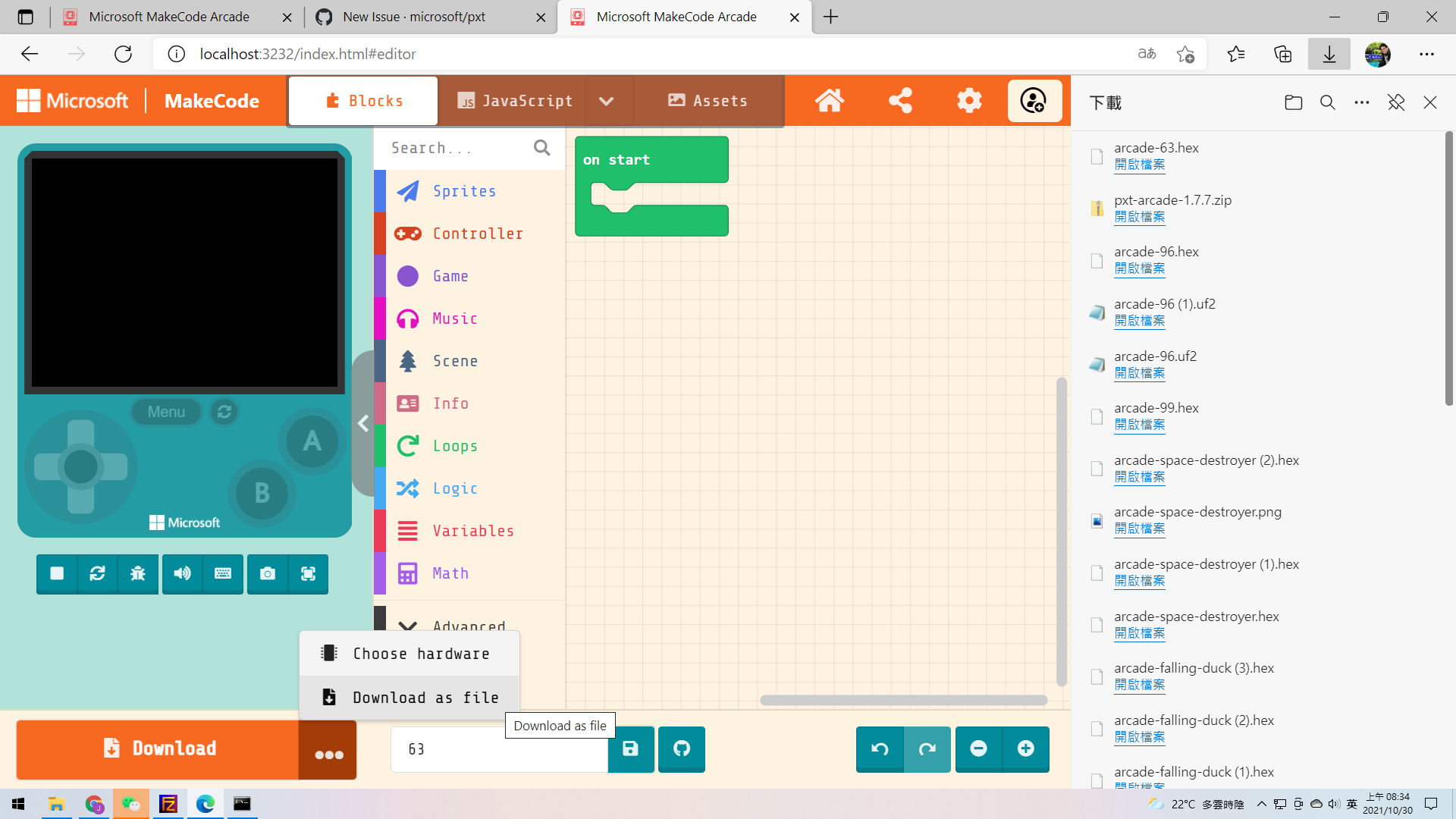Open more download options ellipsis
This screenshot has height=819, width=1456.
pyautogui.click(x=328, y=750)
